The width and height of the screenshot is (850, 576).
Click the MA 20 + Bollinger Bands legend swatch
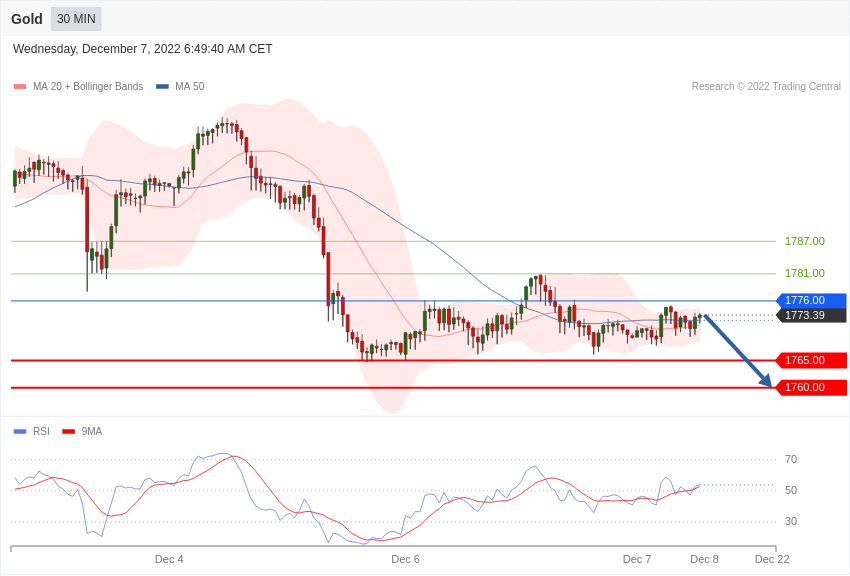(20, 86)
